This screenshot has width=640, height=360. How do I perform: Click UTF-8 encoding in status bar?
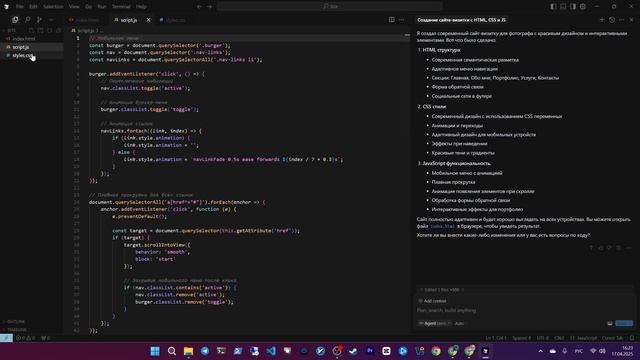click(542, 338)
